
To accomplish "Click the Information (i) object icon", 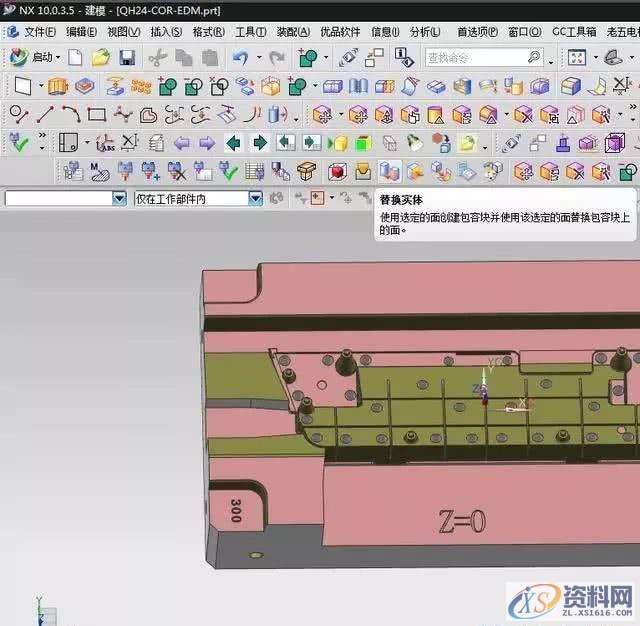I will tap(404, 58).
